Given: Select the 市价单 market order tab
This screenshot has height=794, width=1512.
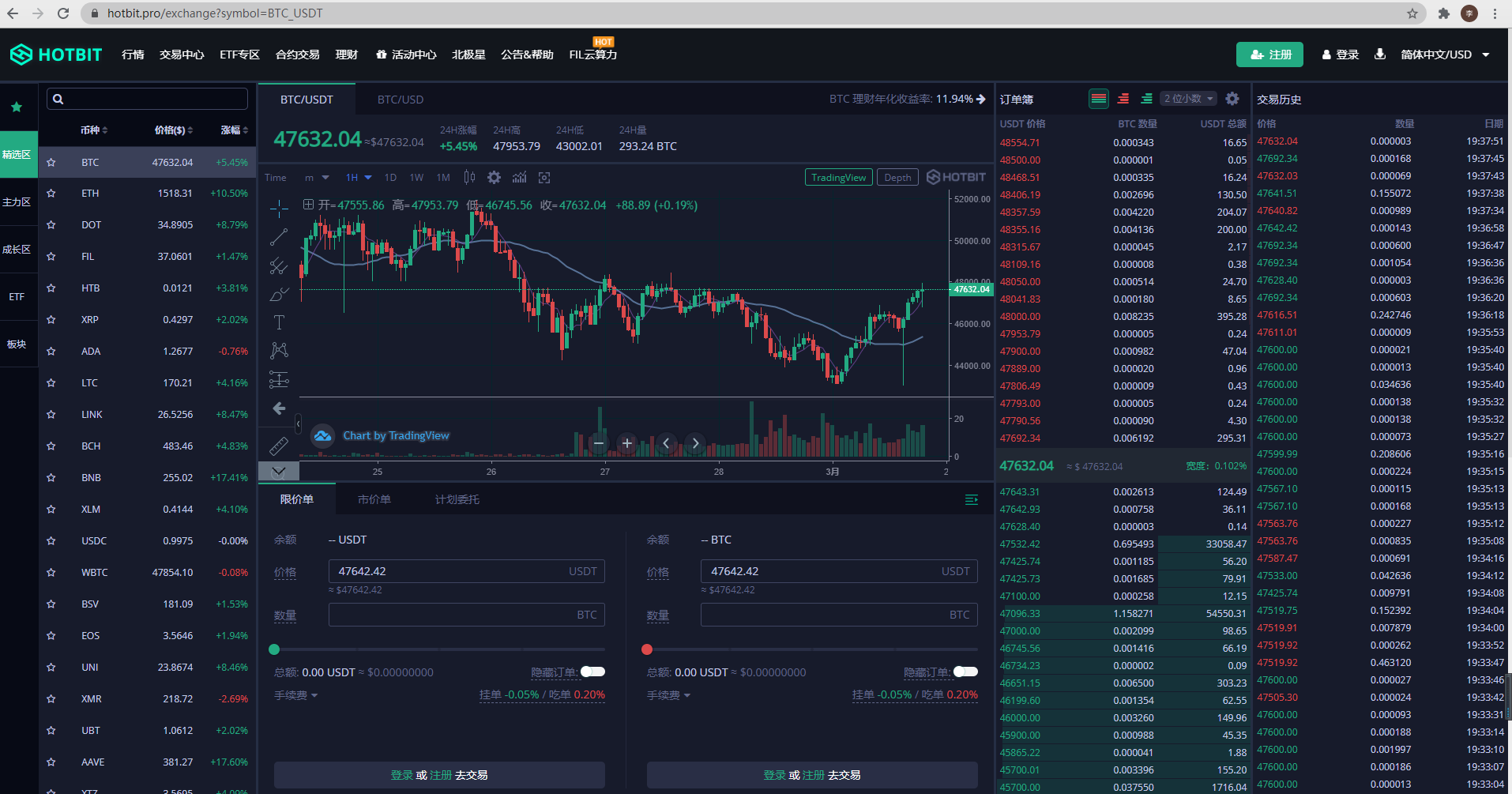Looking at the screenshot, I should (x=374, y=499).
